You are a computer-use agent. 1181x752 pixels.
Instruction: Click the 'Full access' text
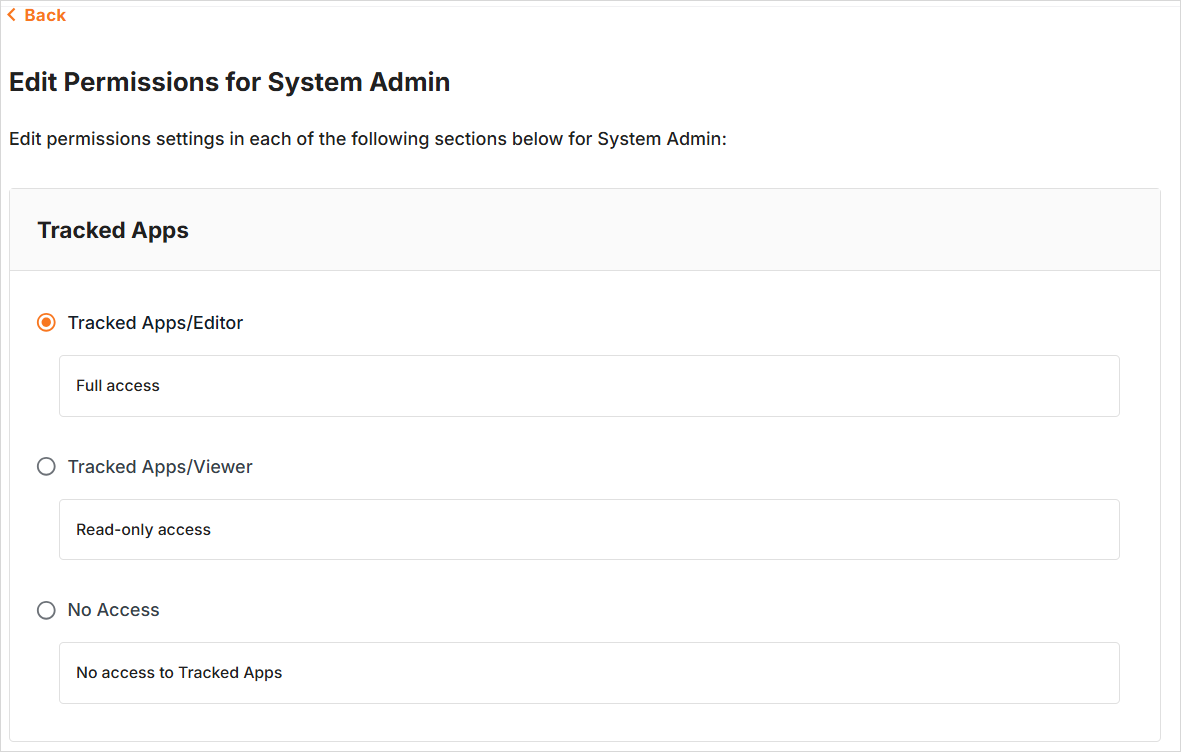118,386
